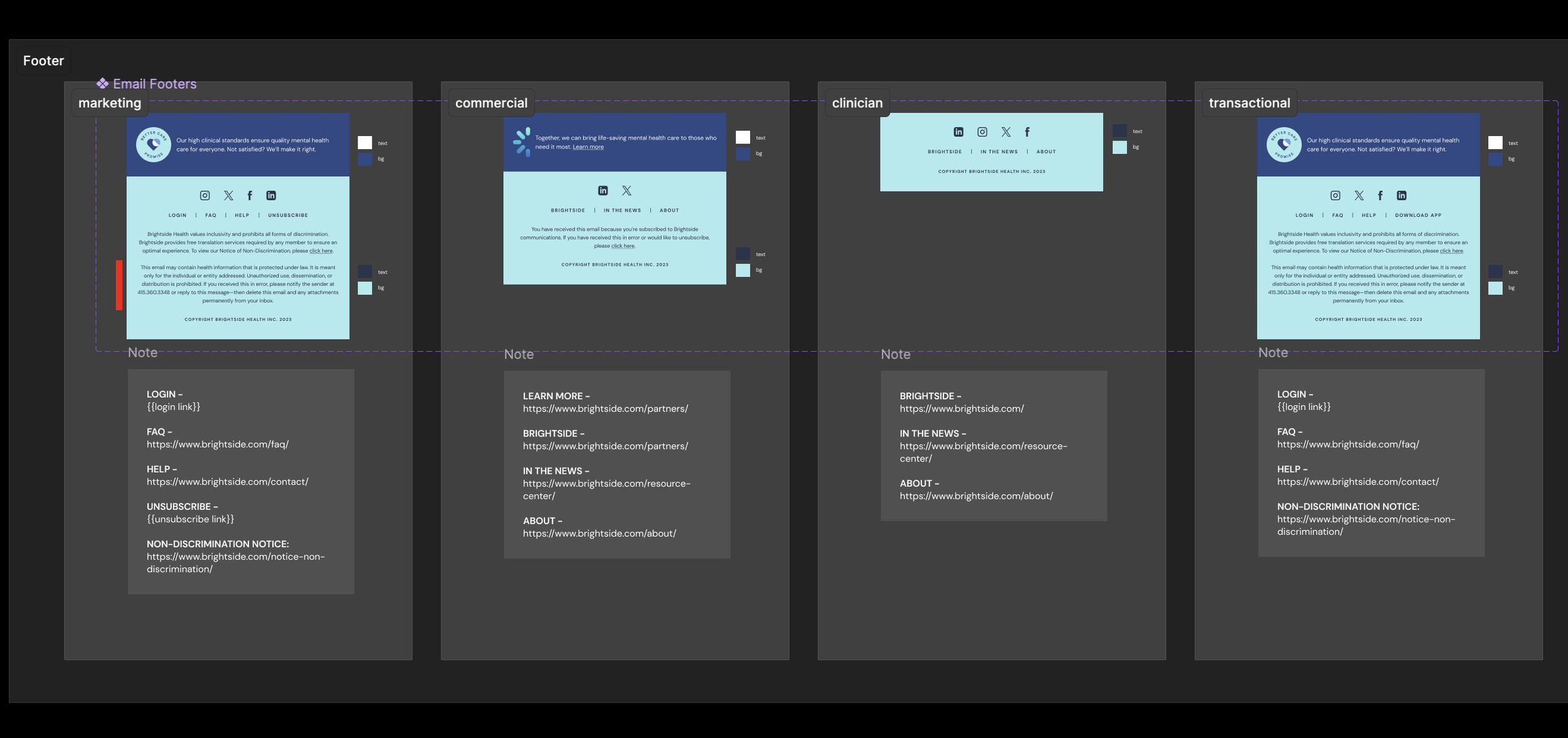Click the Email Footers component set icon
Image resolution: width=1568 pixels, height=738 pixels.
click(102, 83)
